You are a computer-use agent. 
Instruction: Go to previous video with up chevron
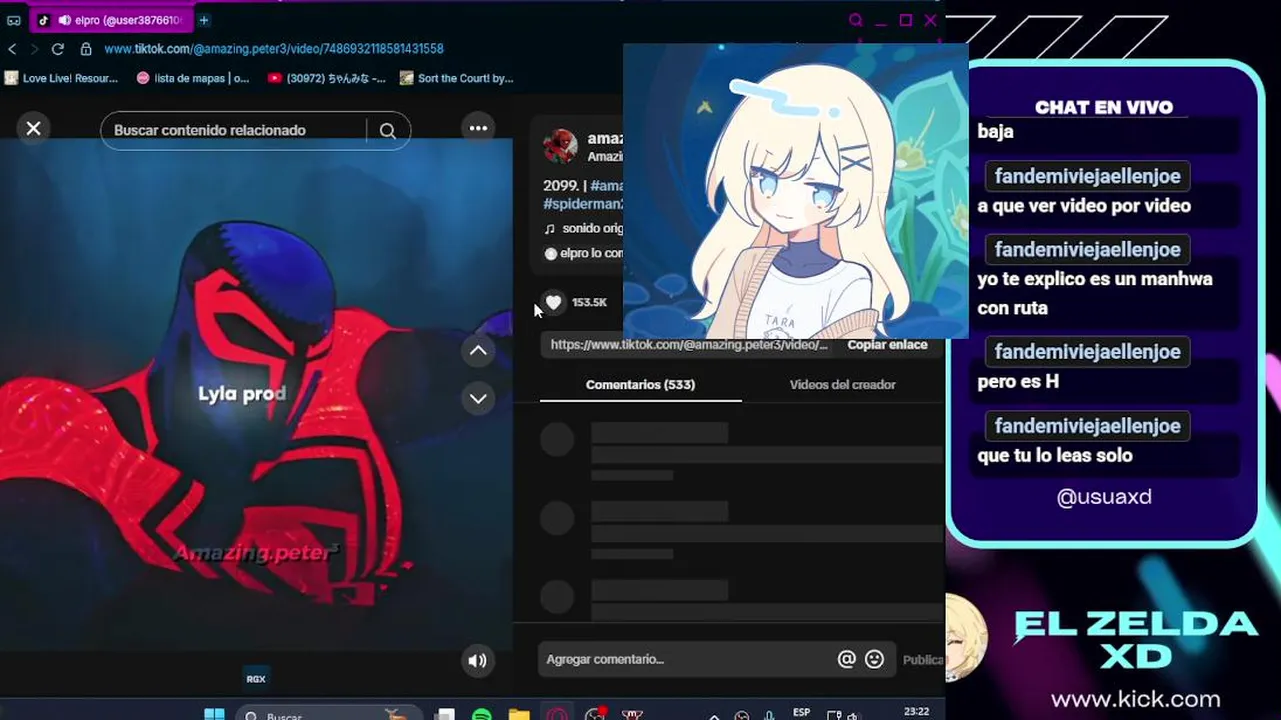pyautogui.click(x=479, y=351)
